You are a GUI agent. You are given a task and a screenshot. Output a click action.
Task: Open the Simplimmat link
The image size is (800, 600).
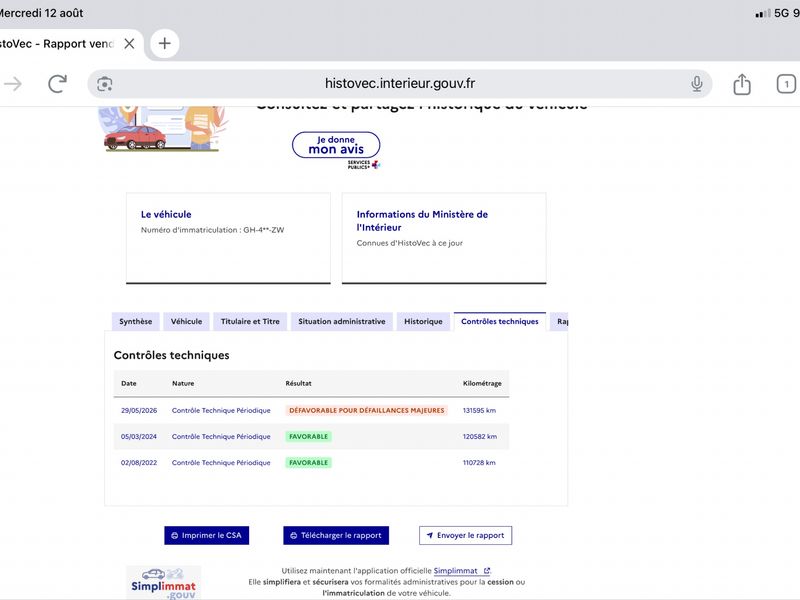point(461,570)
